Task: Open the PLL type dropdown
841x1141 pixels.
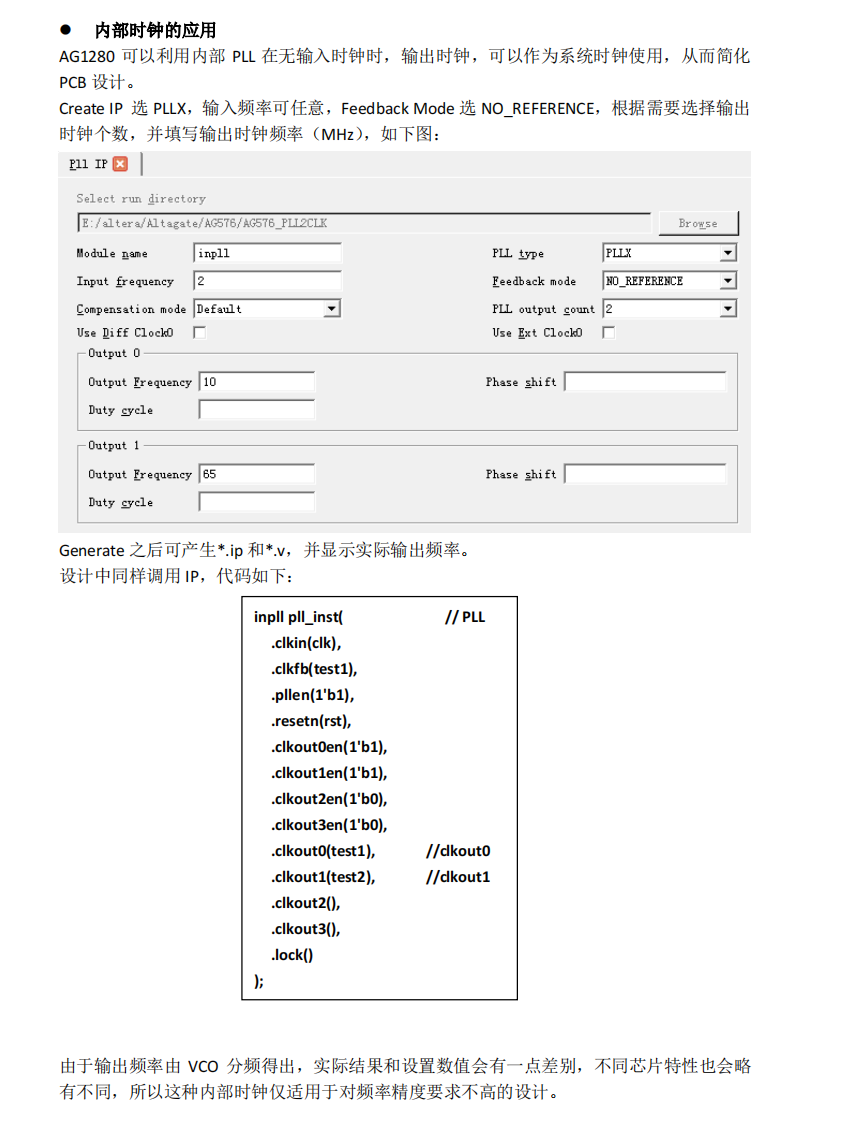Action: coord(728,253)
